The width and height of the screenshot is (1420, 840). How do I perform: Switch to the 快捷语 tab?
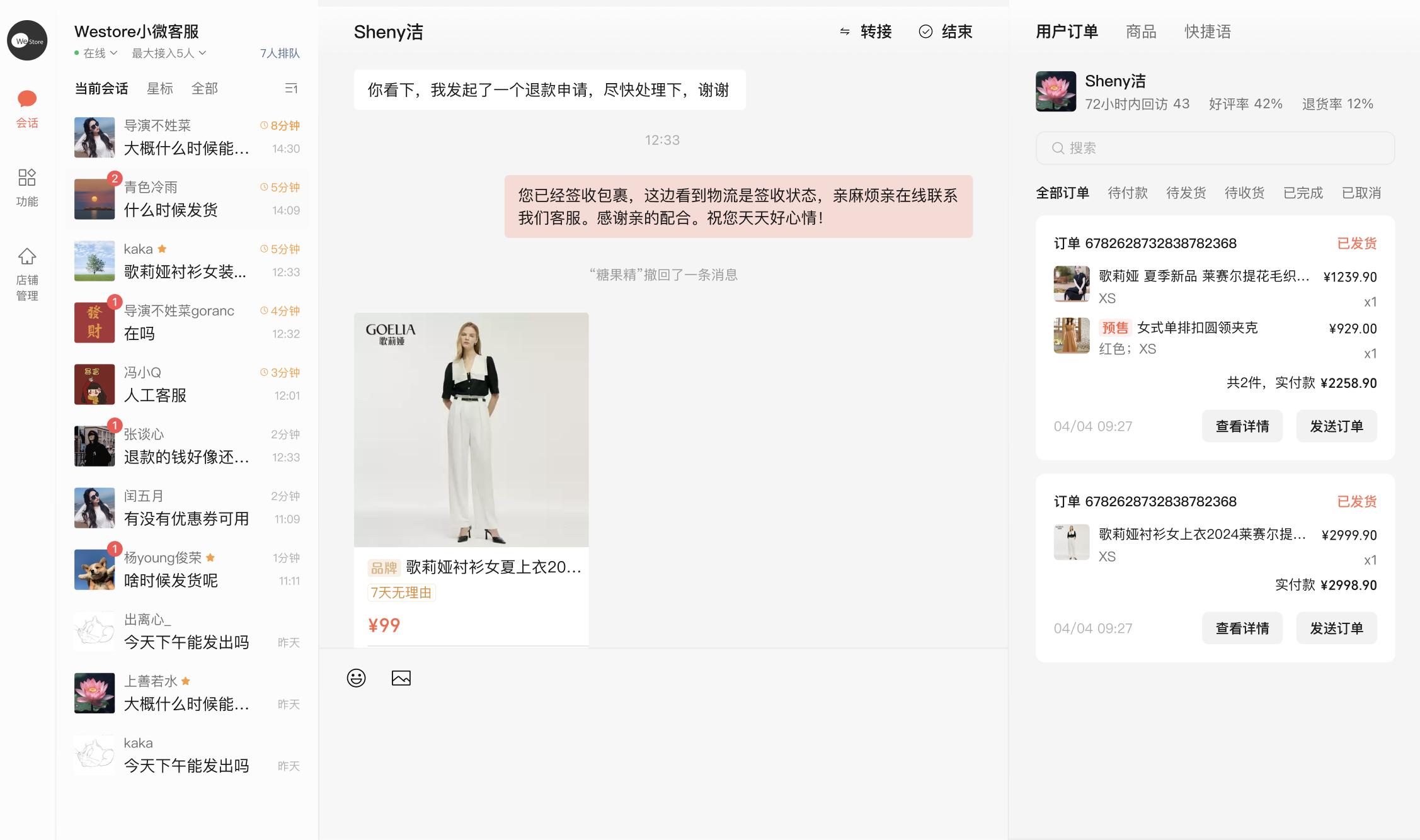coord(1208,31)
